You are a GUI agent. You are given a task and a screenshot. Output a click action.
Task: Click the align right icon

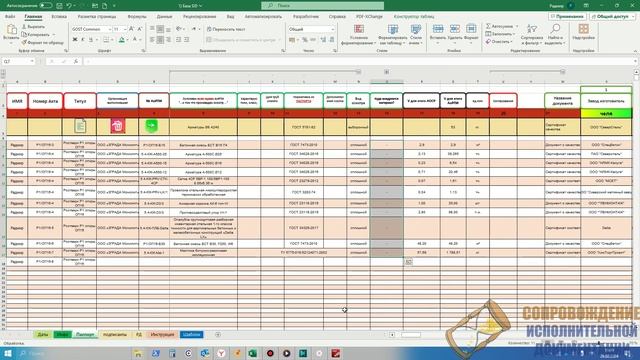(169, 40)
